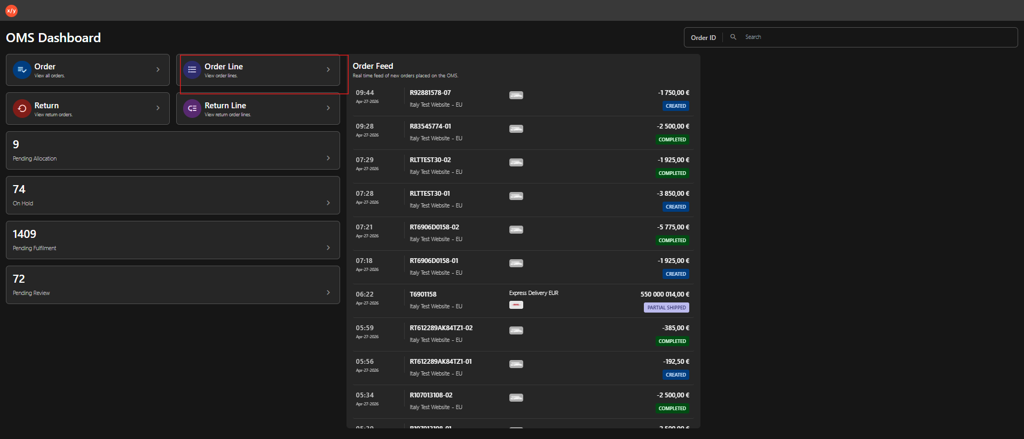Open the 74 On Hold tile
The height and width of the screenshot is (439, 1024).
173,195
